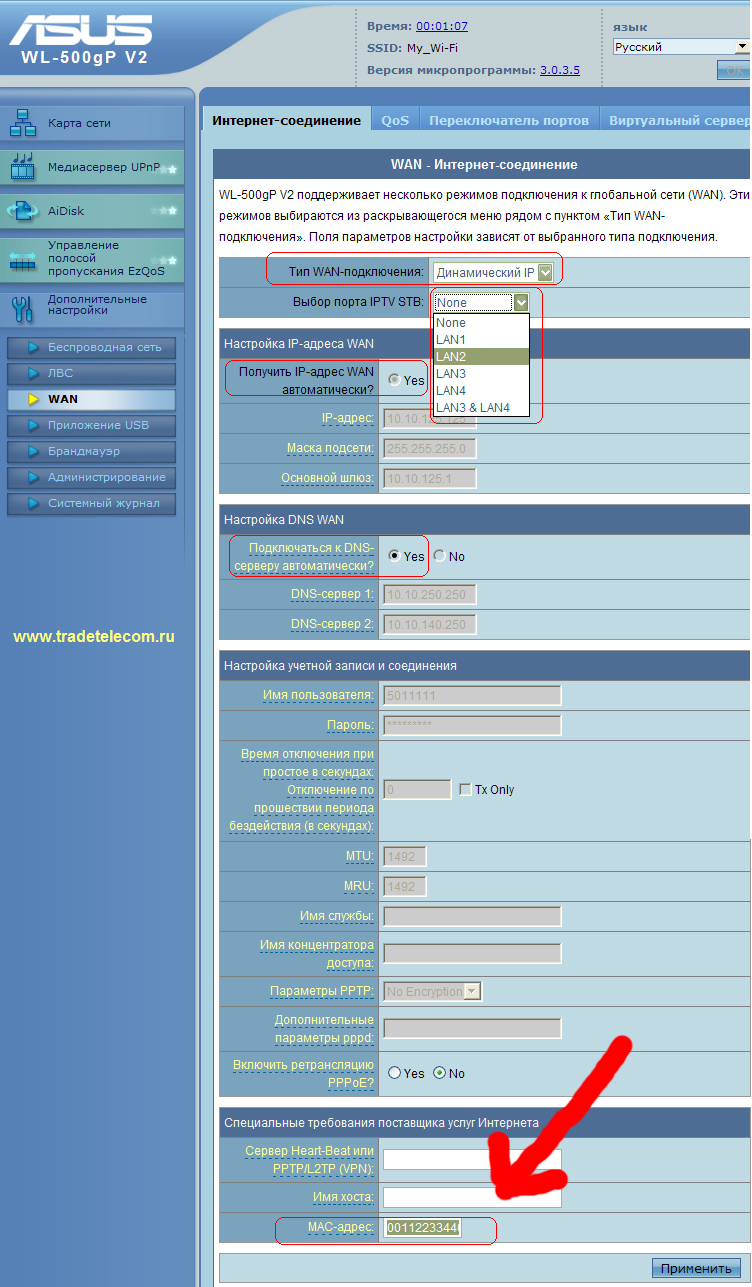The width and height of the screenshot is (752, 1287).
Task: Open Дополнительные настройки section
Action: pyautogui.click(x=92, y=305)
